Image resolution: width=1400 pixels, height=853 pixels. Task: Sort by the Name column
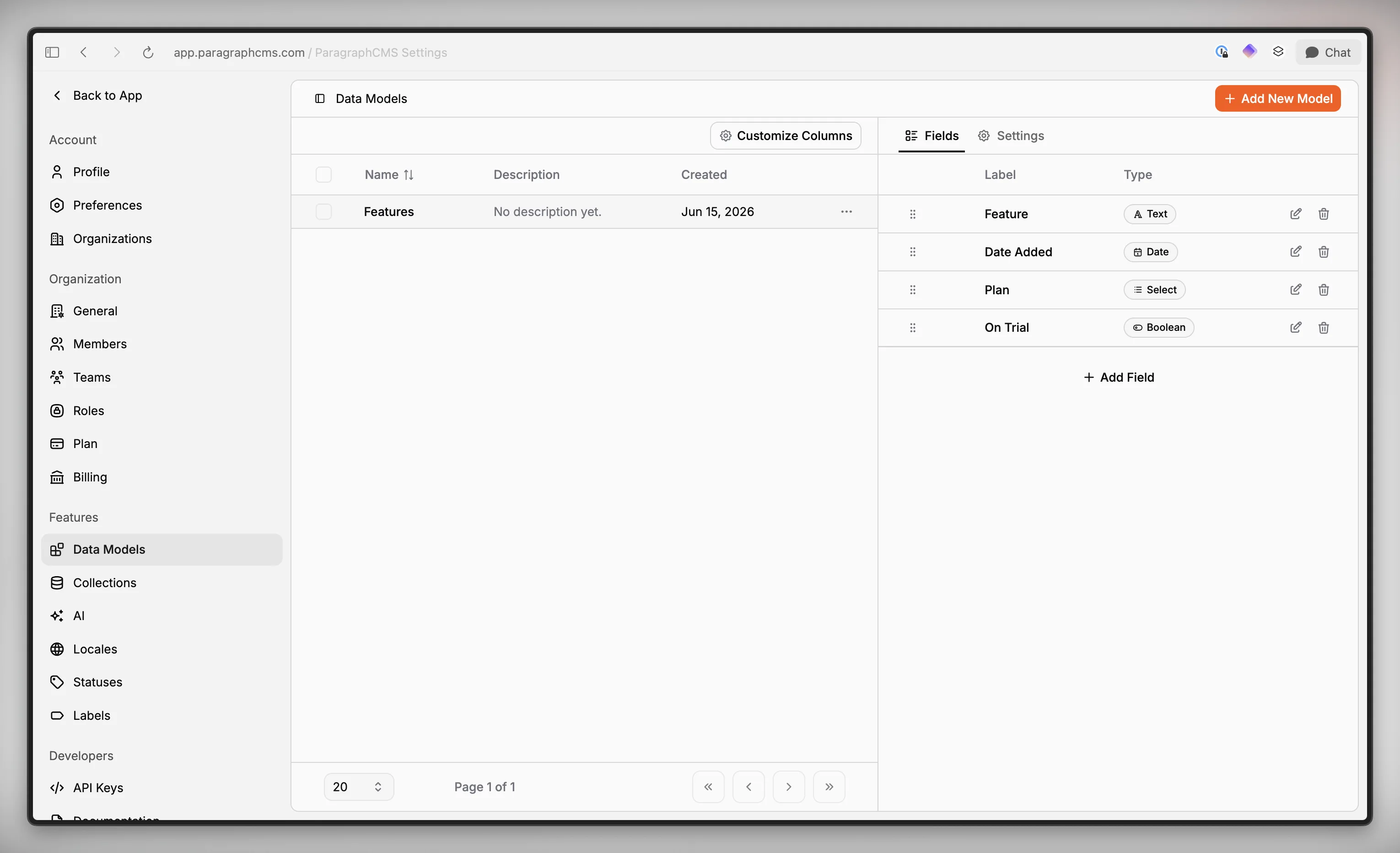388,174
